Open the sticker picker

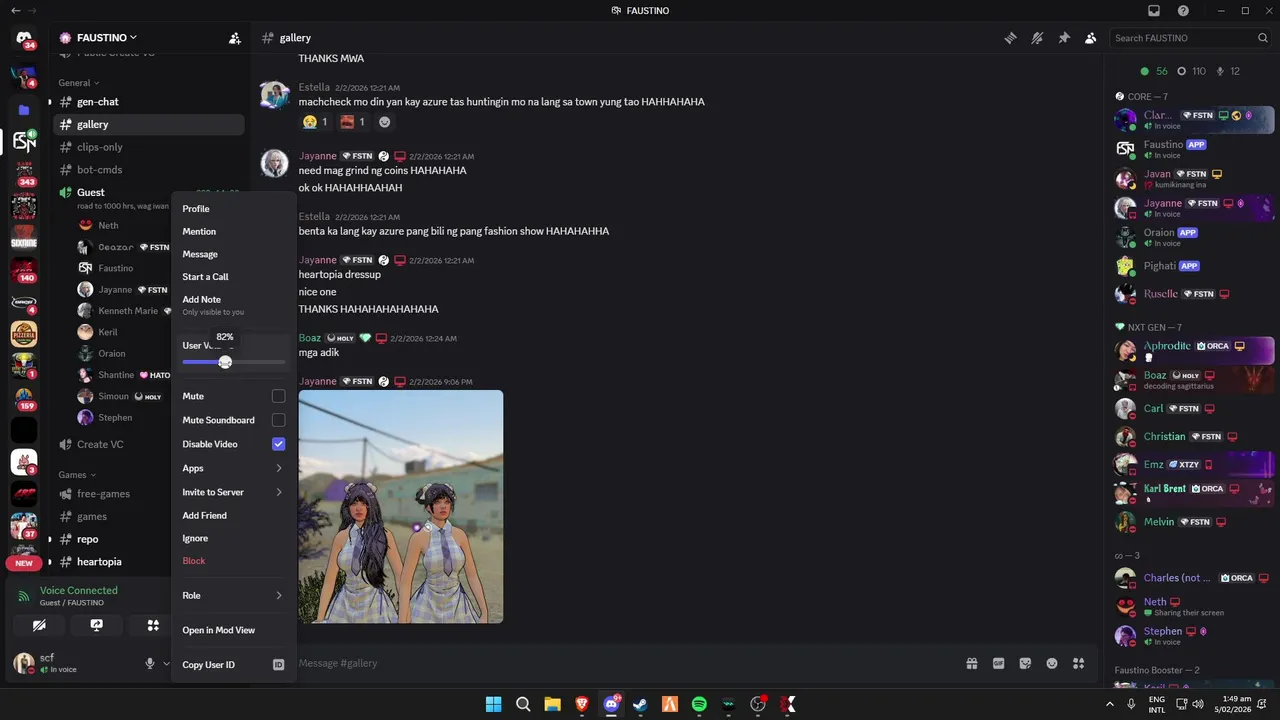coord(1025,663)
